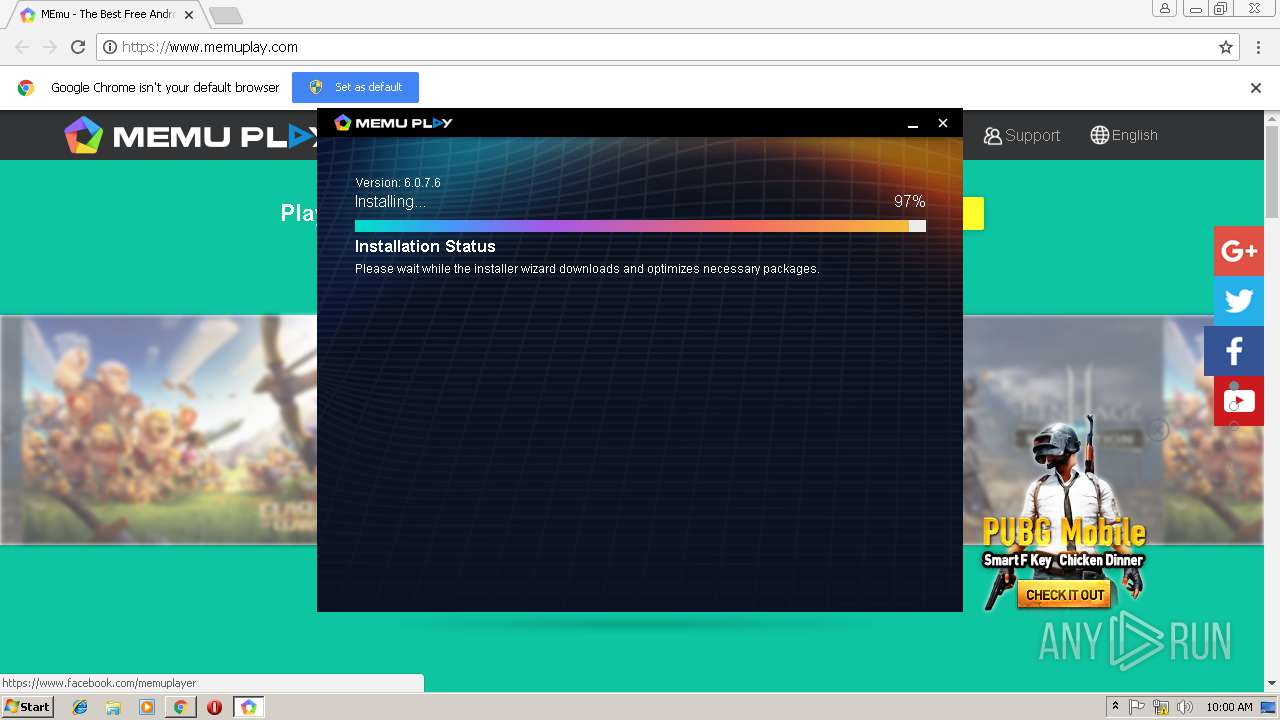
Task: Open the Chrome three-dot menu
Action: click(x=1258, y=47)
